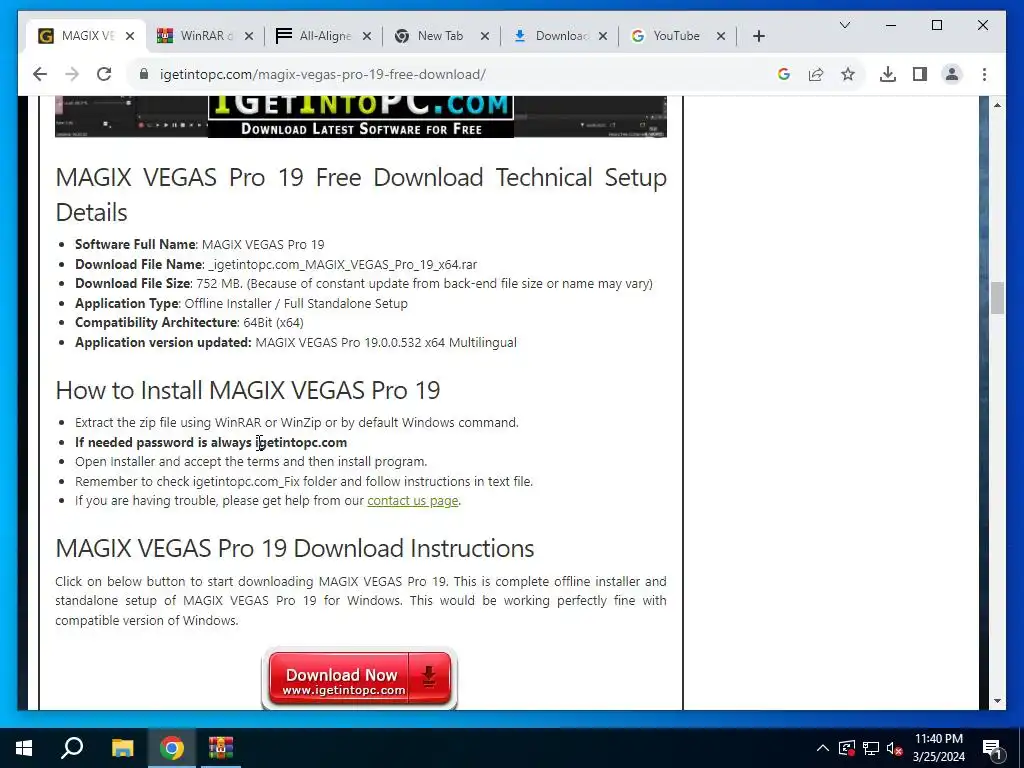
Task: Click 'Compatibility Architecture' line
Action: [x=189, y=323]
